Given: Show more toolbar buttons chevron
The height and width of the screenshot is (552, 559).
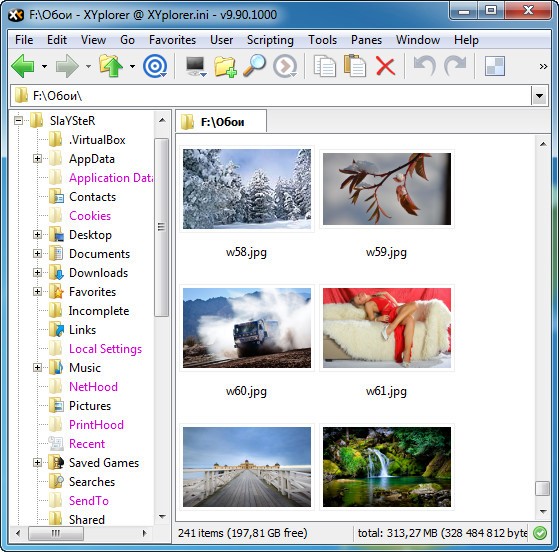Looking at the screenshot, I should [543, 66].
